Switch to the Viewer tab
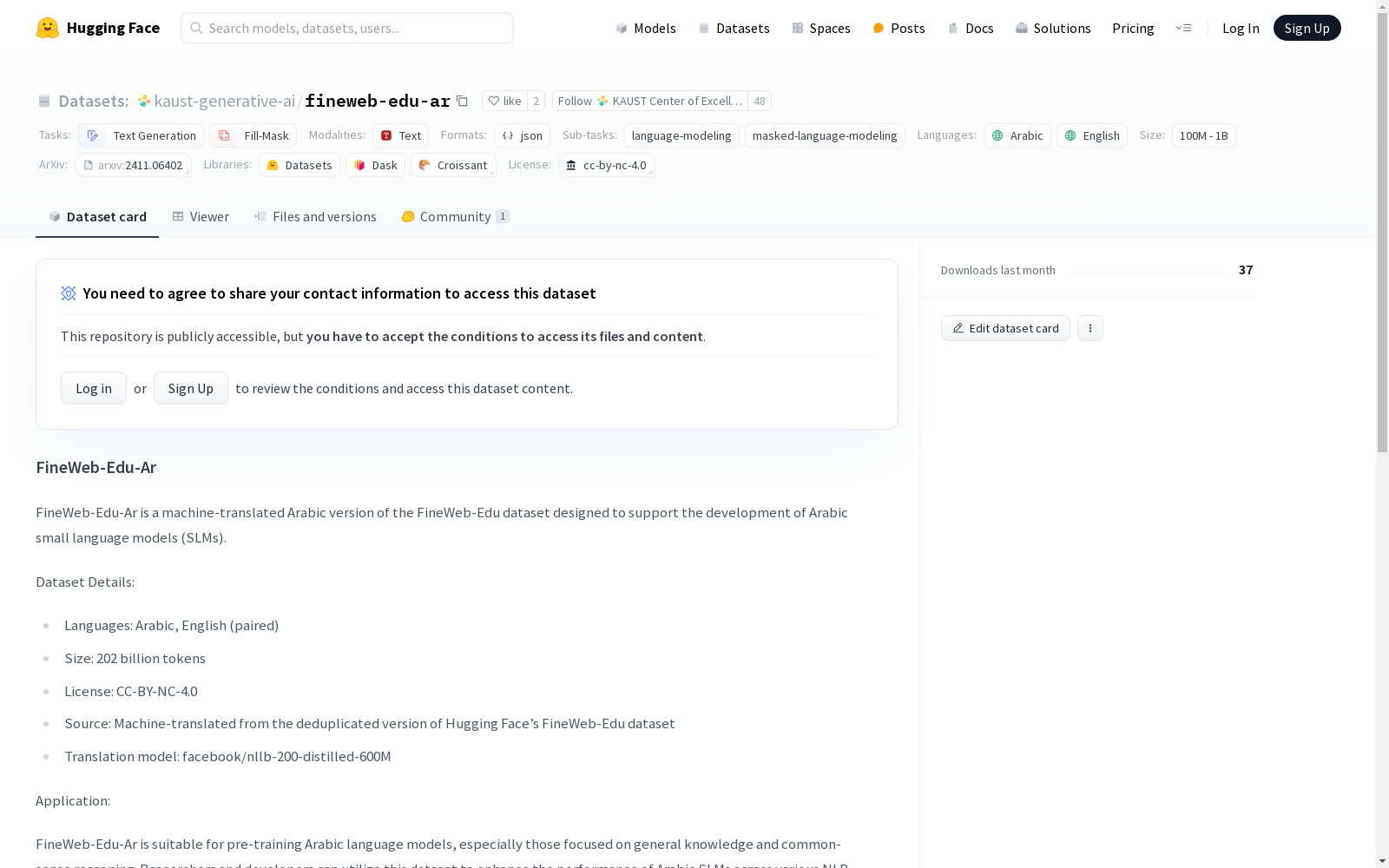Image resolution: width=1389 pixels, height=868 pixels. click(201, 217)
